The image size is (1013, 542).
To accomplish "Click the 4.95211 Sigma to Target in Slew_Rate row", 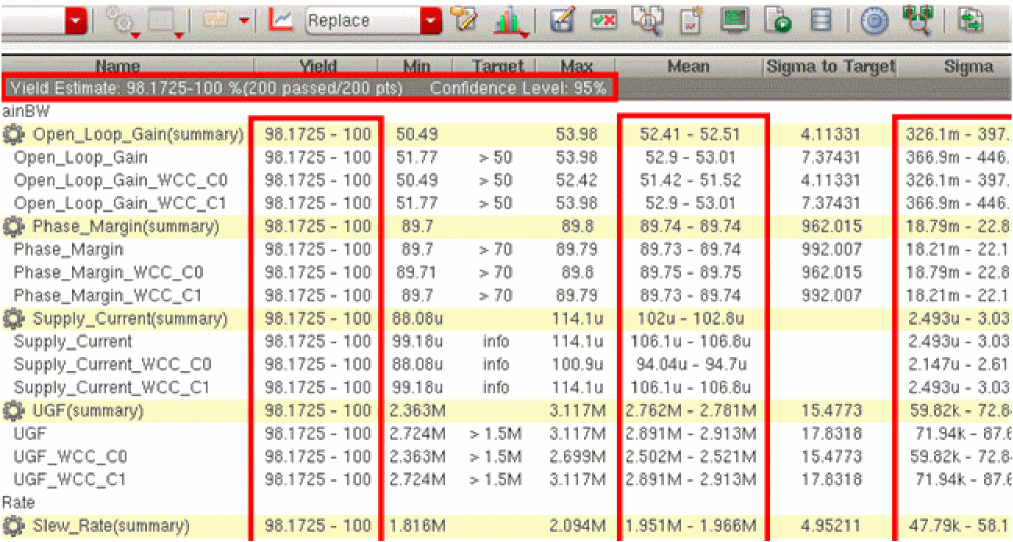I will click(x=831, y=526).
